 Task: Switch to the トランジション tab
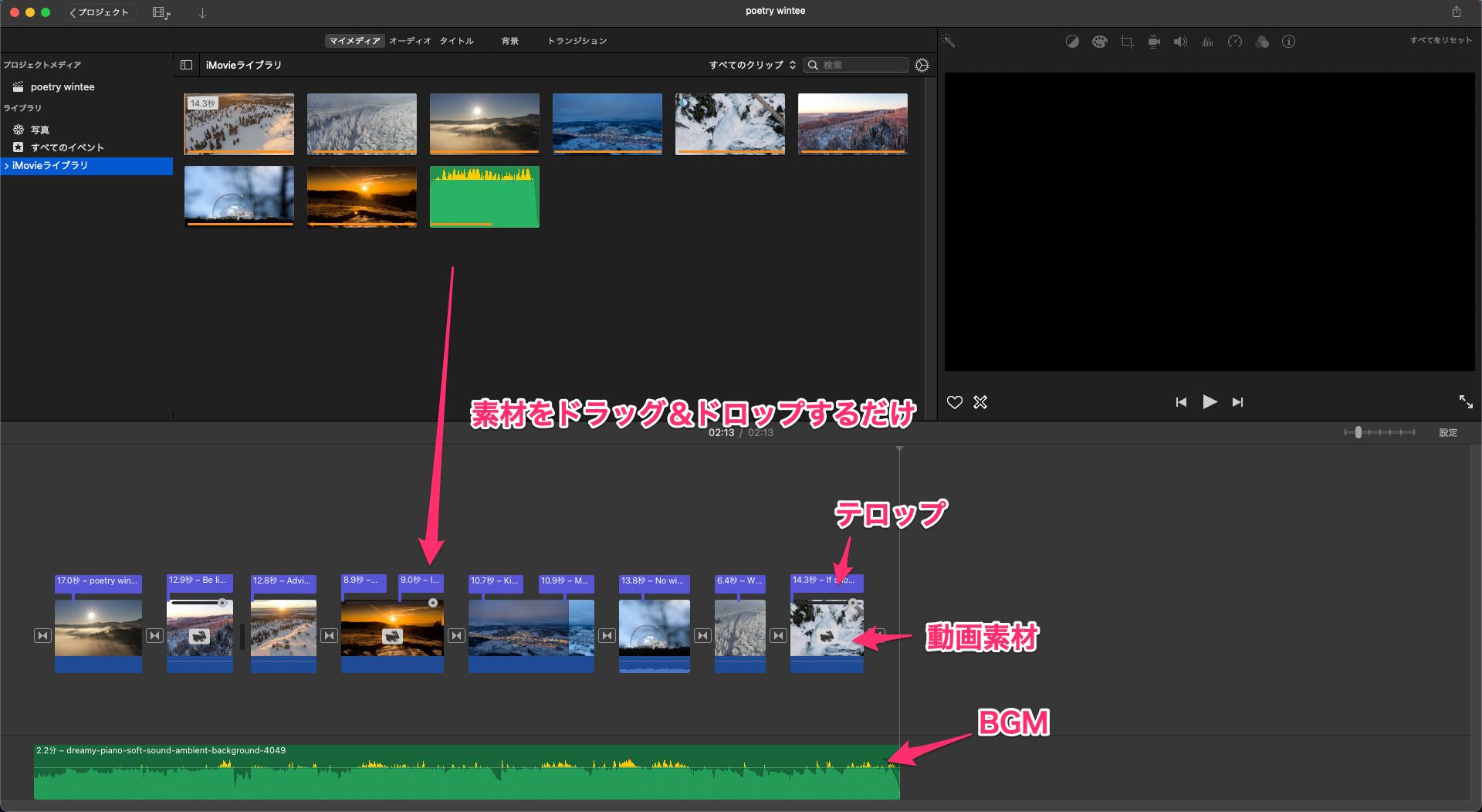click(577, 41)
